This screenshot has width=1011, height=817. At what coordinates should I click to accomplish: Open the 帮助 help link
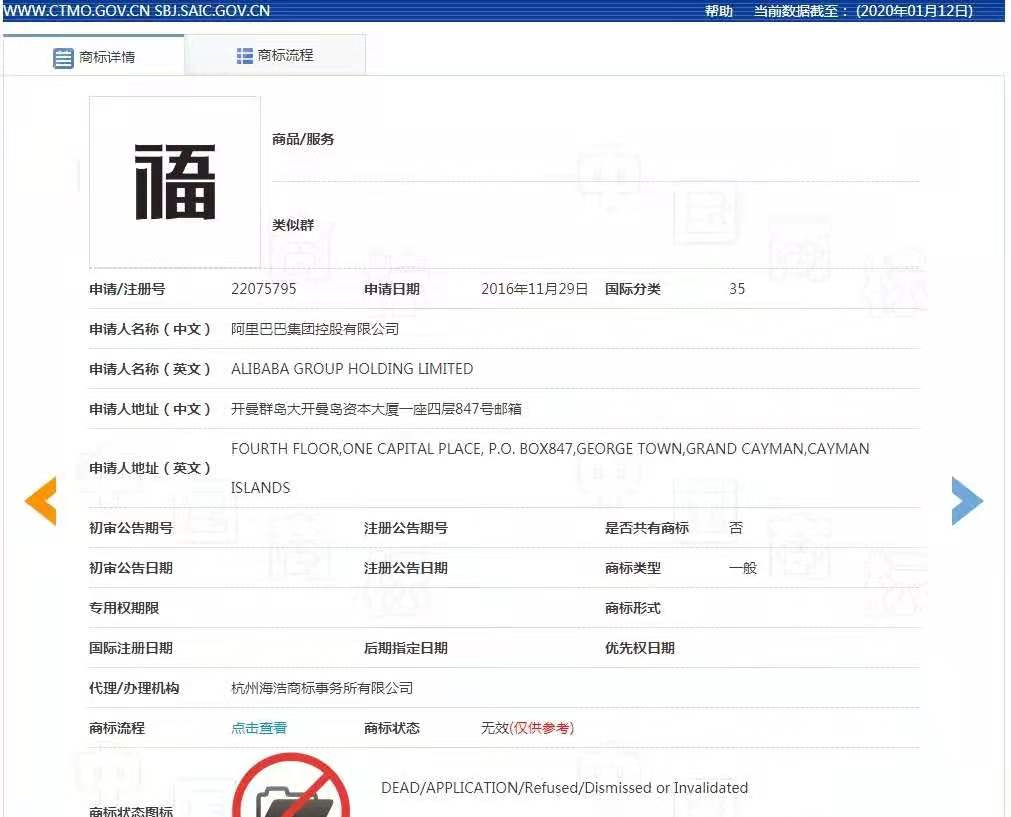click(719, 11)
